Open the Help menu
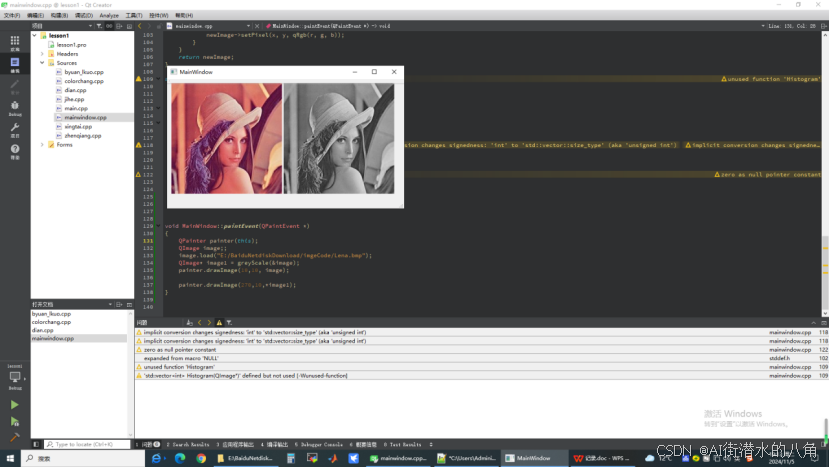 click(184, 15)
